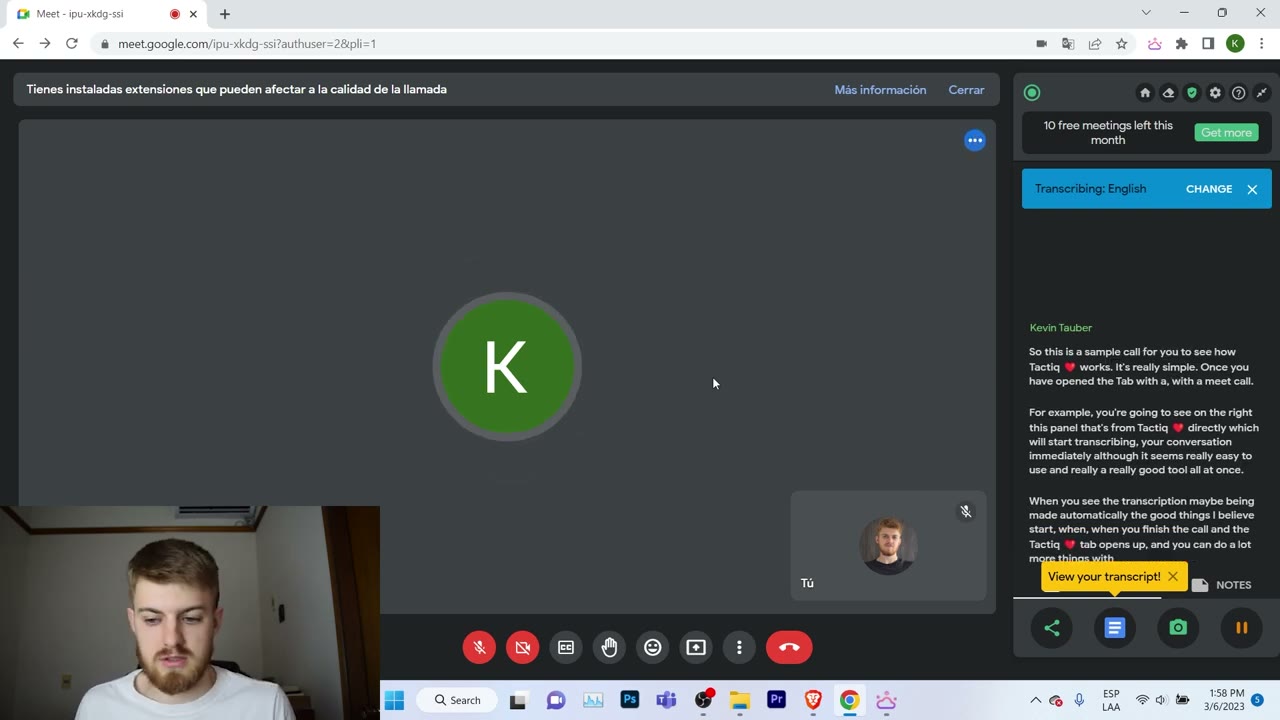This screenshot has width=1280, height=720.
Task: Click Más información link
Action: (880, 90)
